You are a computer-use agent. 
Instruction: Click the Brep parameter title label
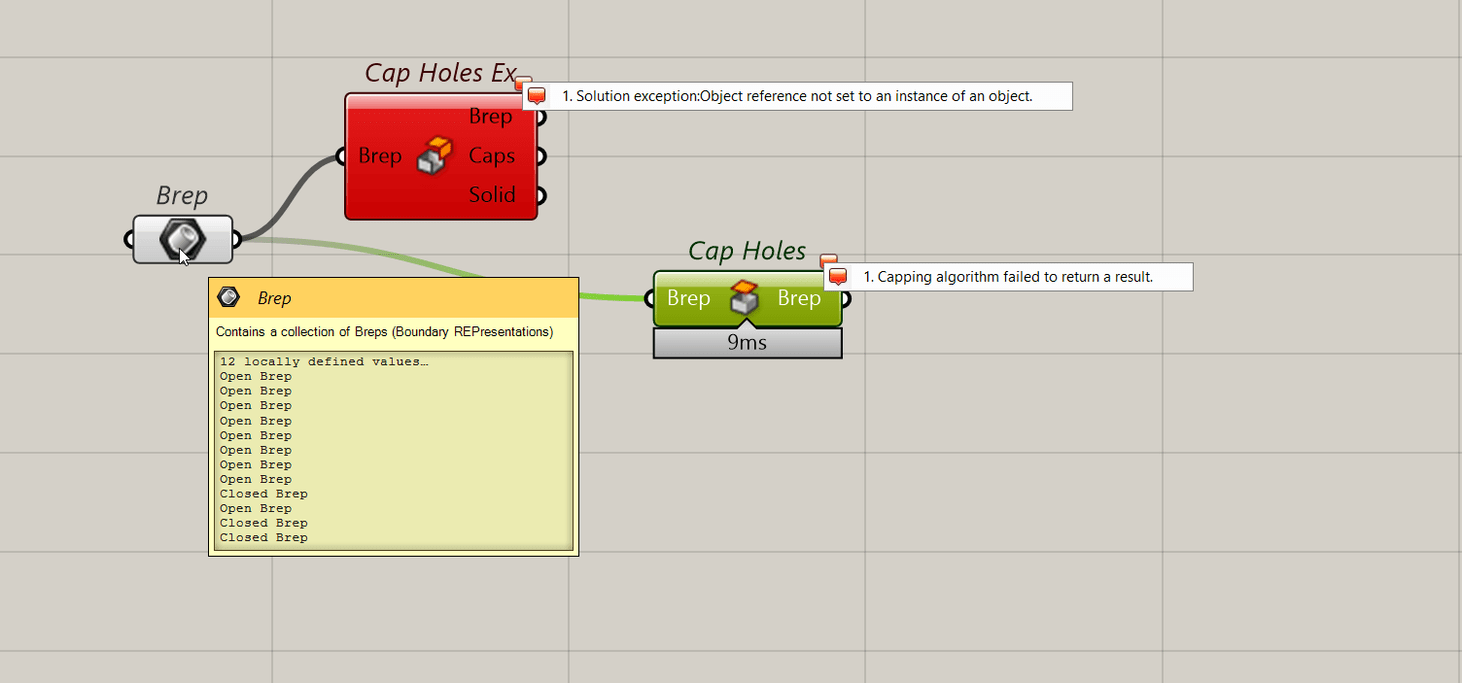pyautogui.click(x=182, y=195)
